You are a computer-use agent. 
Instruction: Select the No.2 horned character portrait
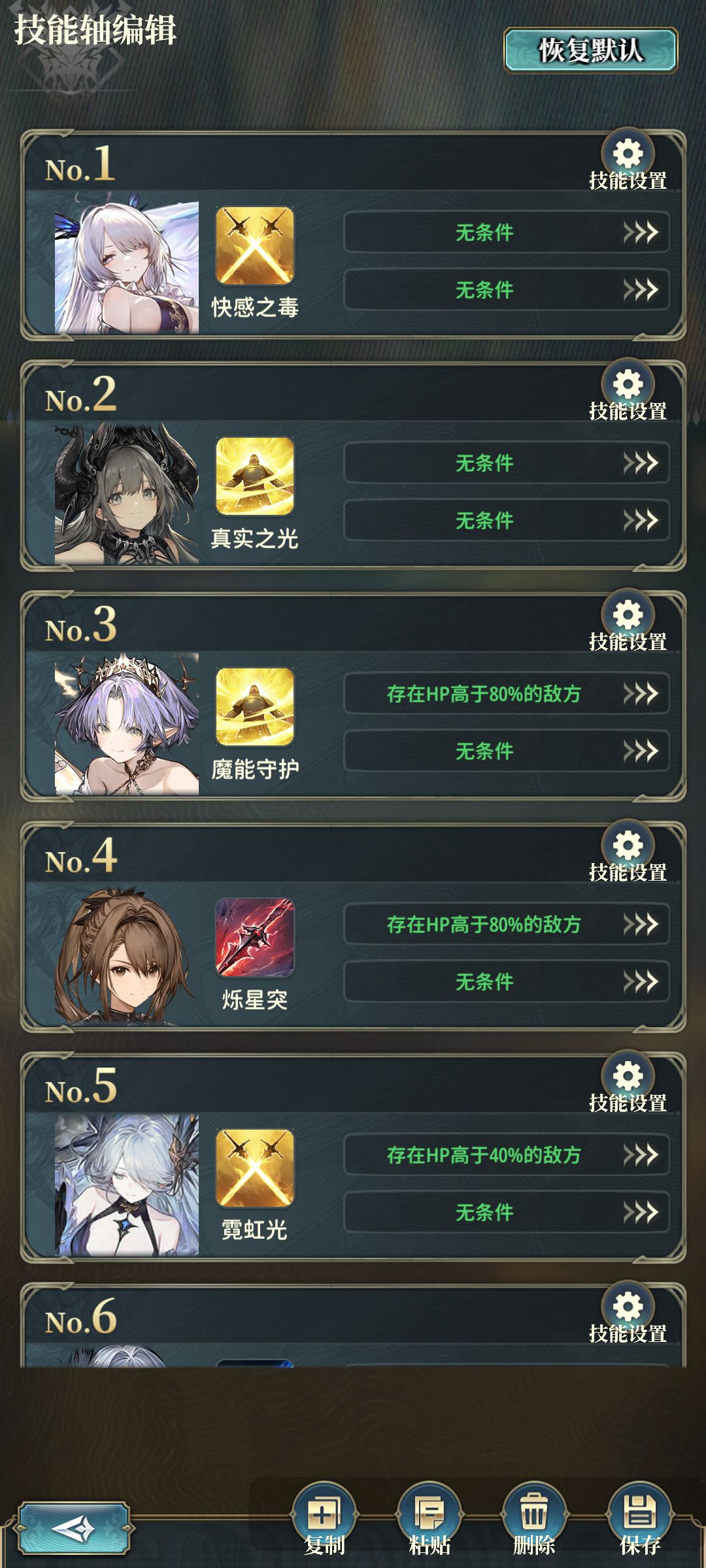coord(127,495)
